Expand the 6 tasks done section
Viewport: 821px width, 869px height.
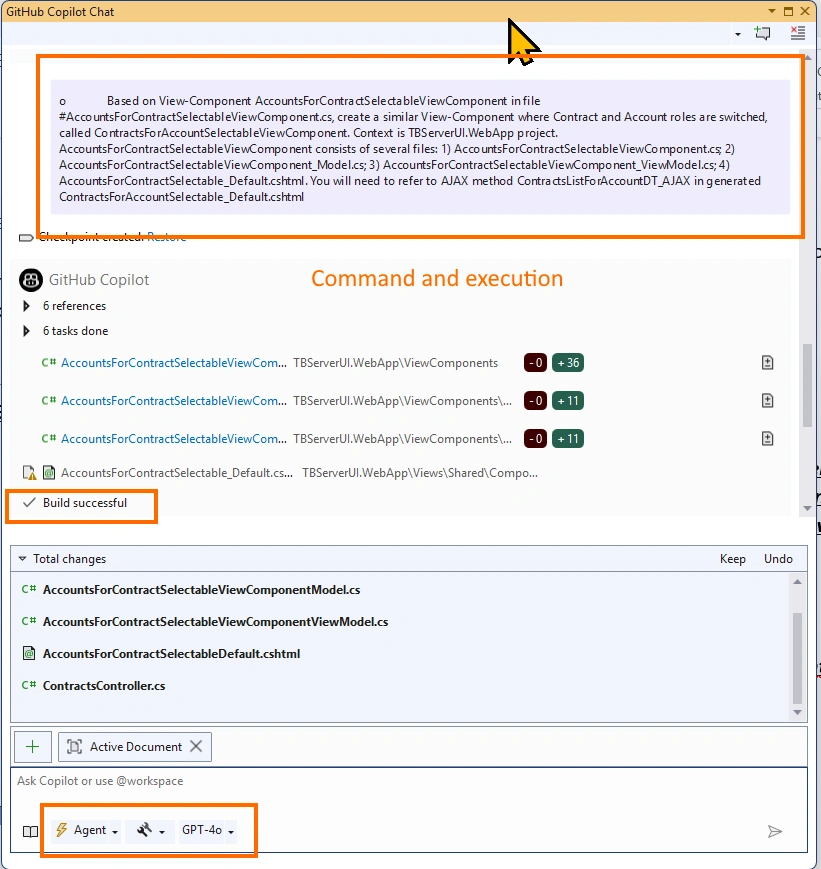(x=26, y=331)
